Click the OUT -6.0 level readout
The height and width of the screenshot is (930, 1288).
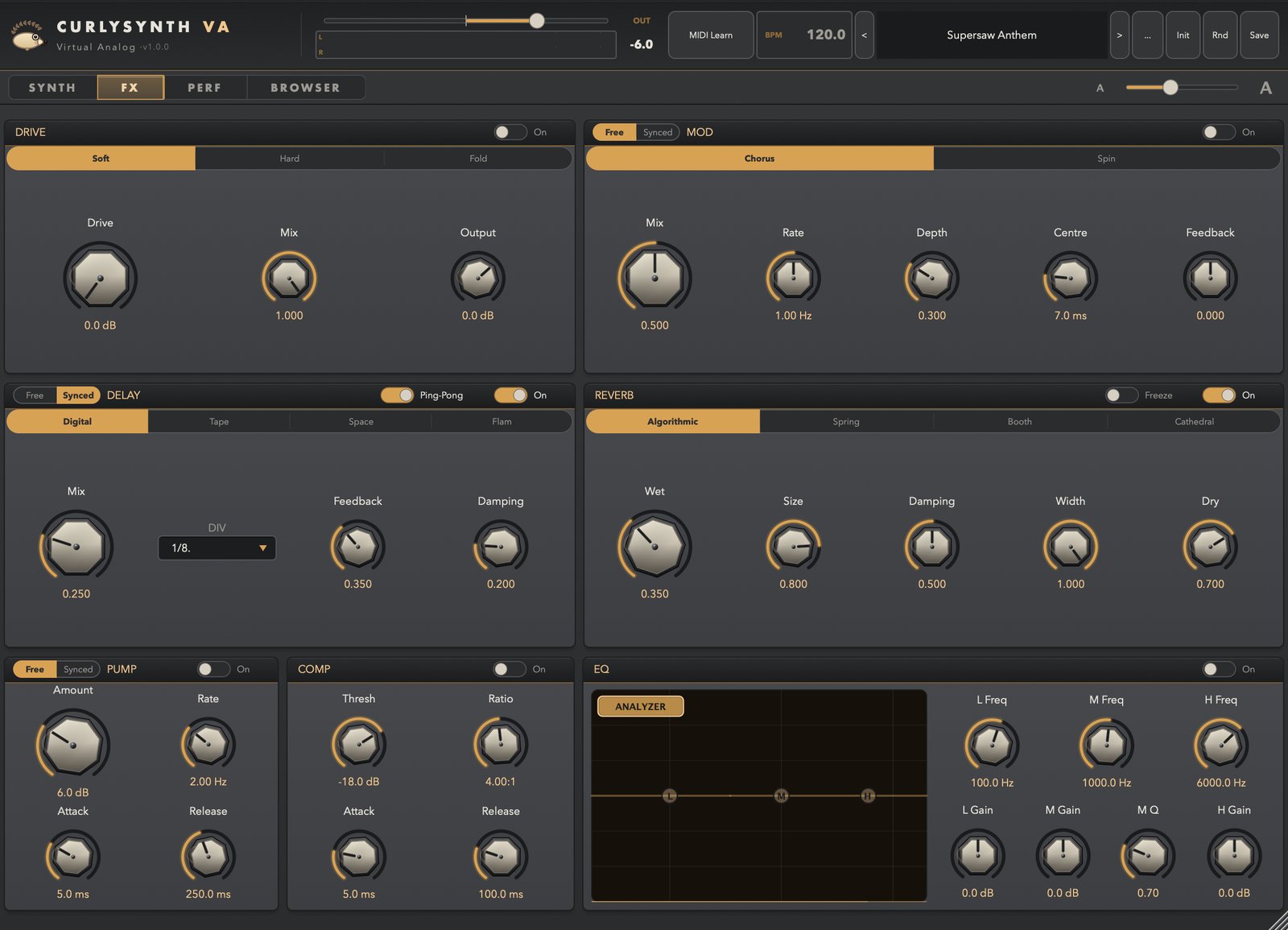tap(641, 44)
